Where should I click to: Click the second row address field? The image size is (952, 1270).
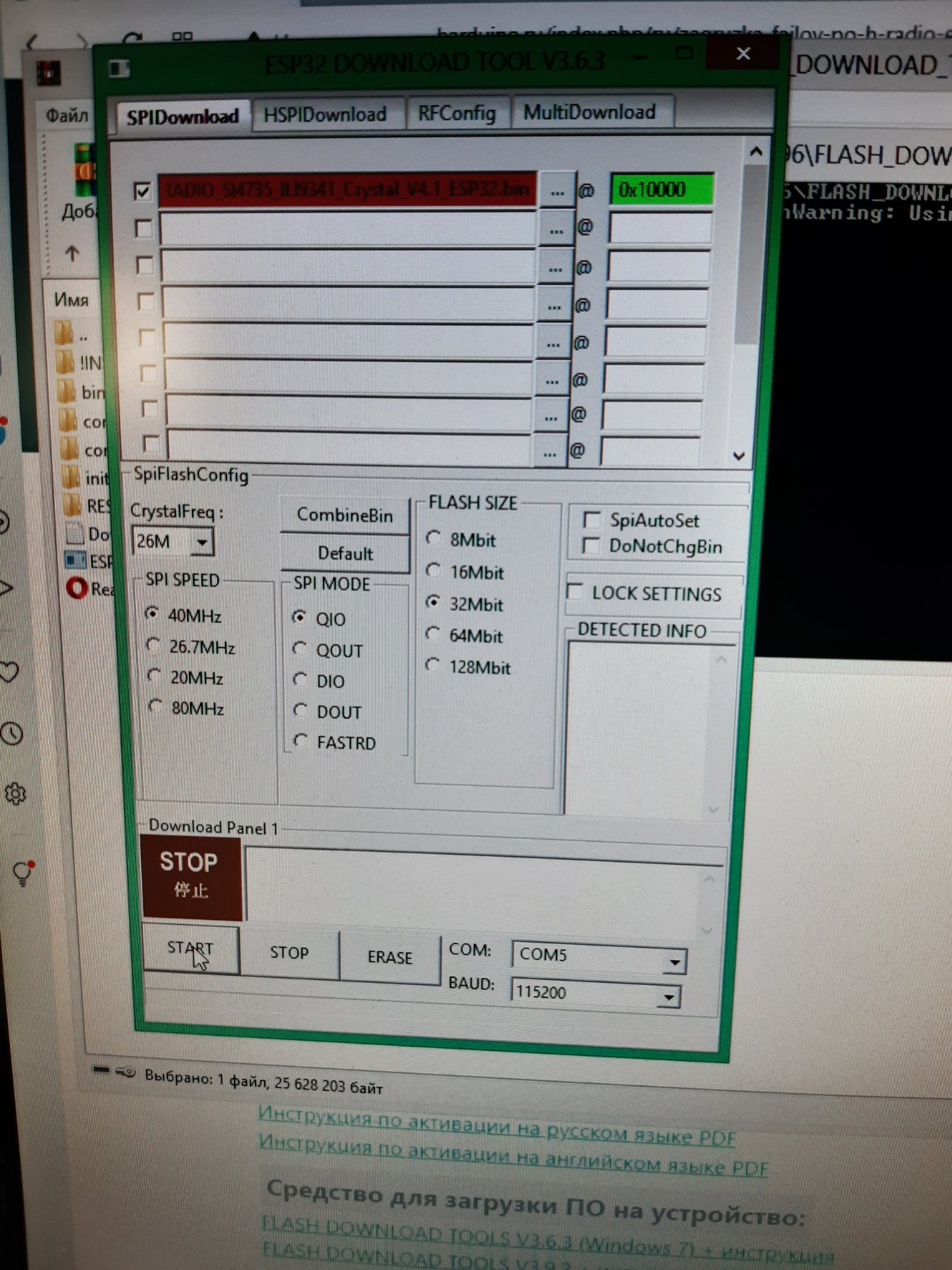coord(660,229)
